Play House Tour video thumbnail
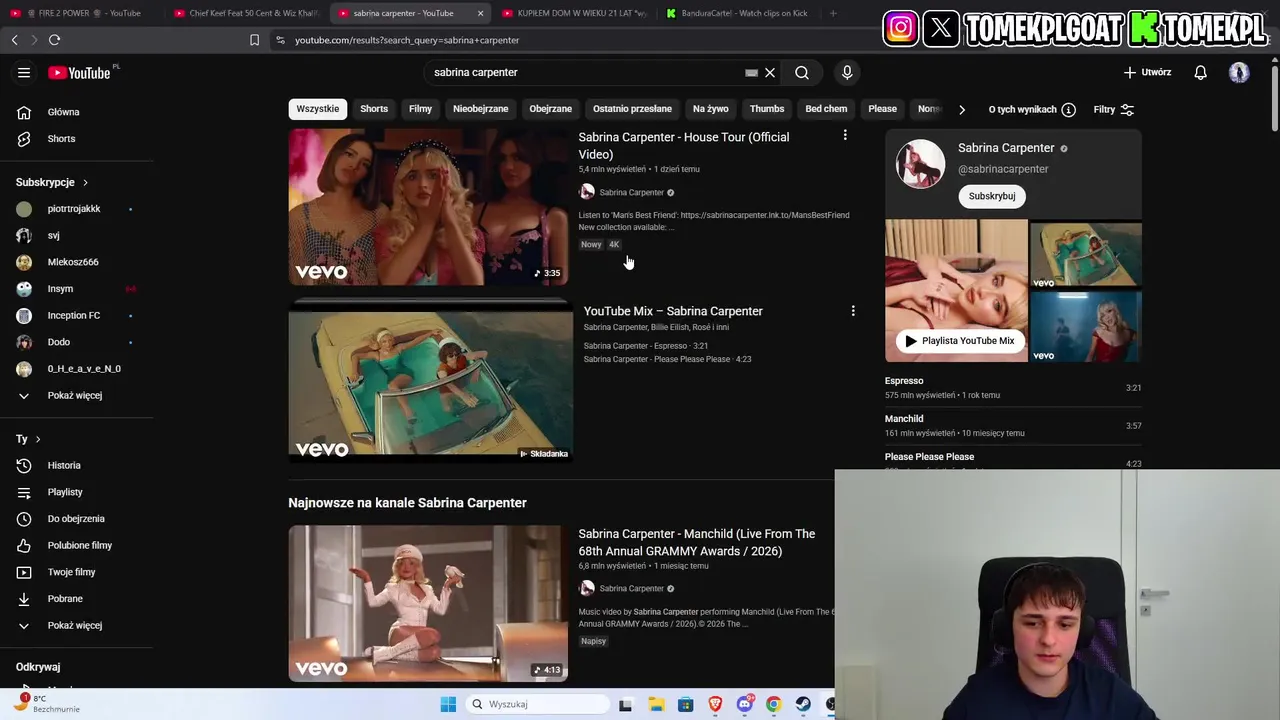1280x720 pixels. coord(428,207)
